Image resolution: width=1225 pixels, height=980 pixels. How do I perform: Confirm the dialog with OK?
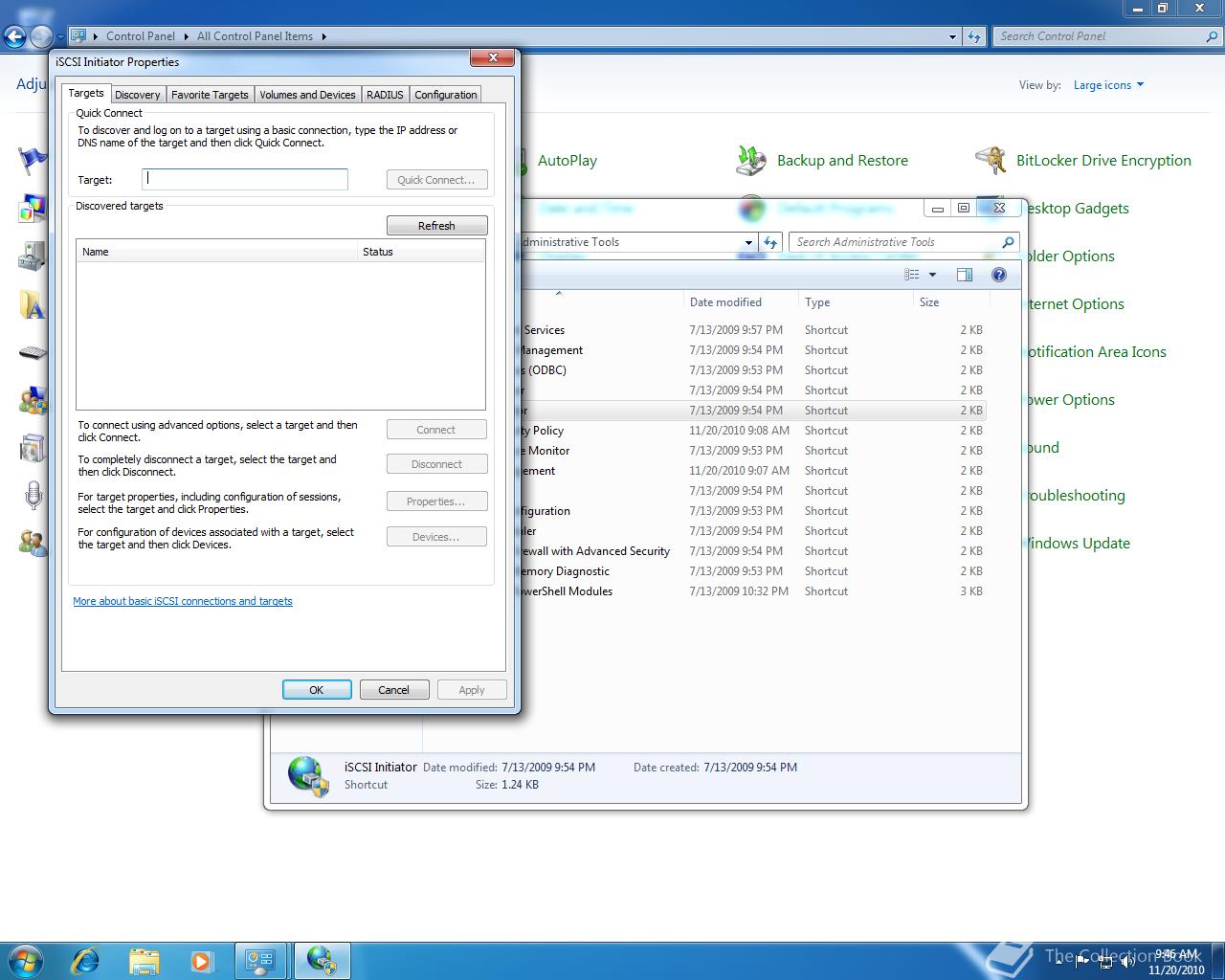point(317,690)
